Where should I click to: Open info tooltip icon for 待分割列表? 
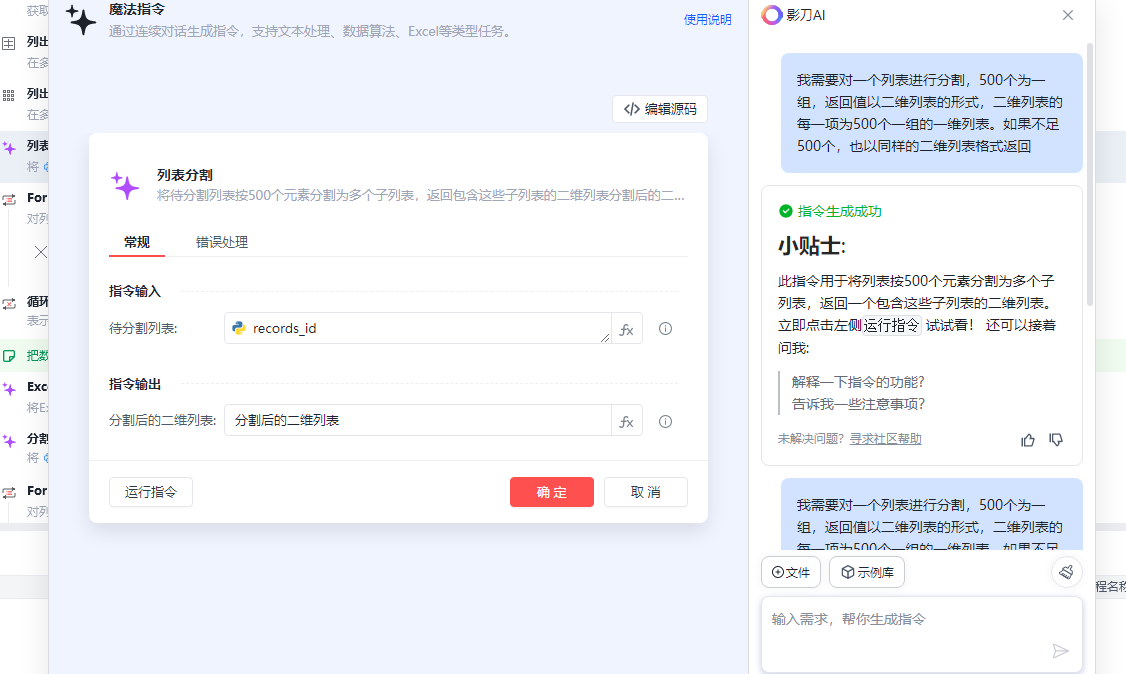pos(665,329)
